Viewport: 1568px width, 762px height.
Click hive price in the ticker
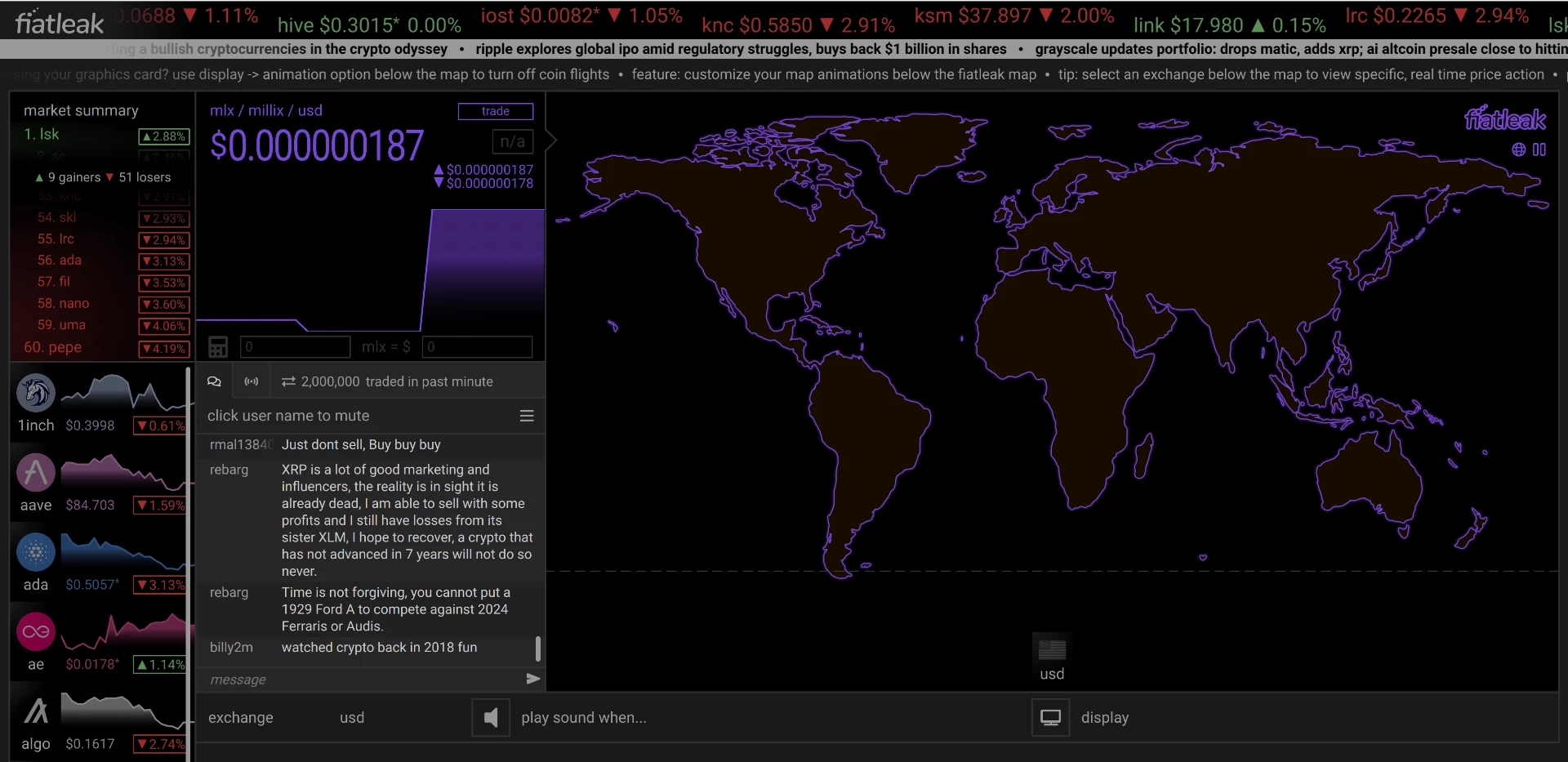[x=369, y=25]
